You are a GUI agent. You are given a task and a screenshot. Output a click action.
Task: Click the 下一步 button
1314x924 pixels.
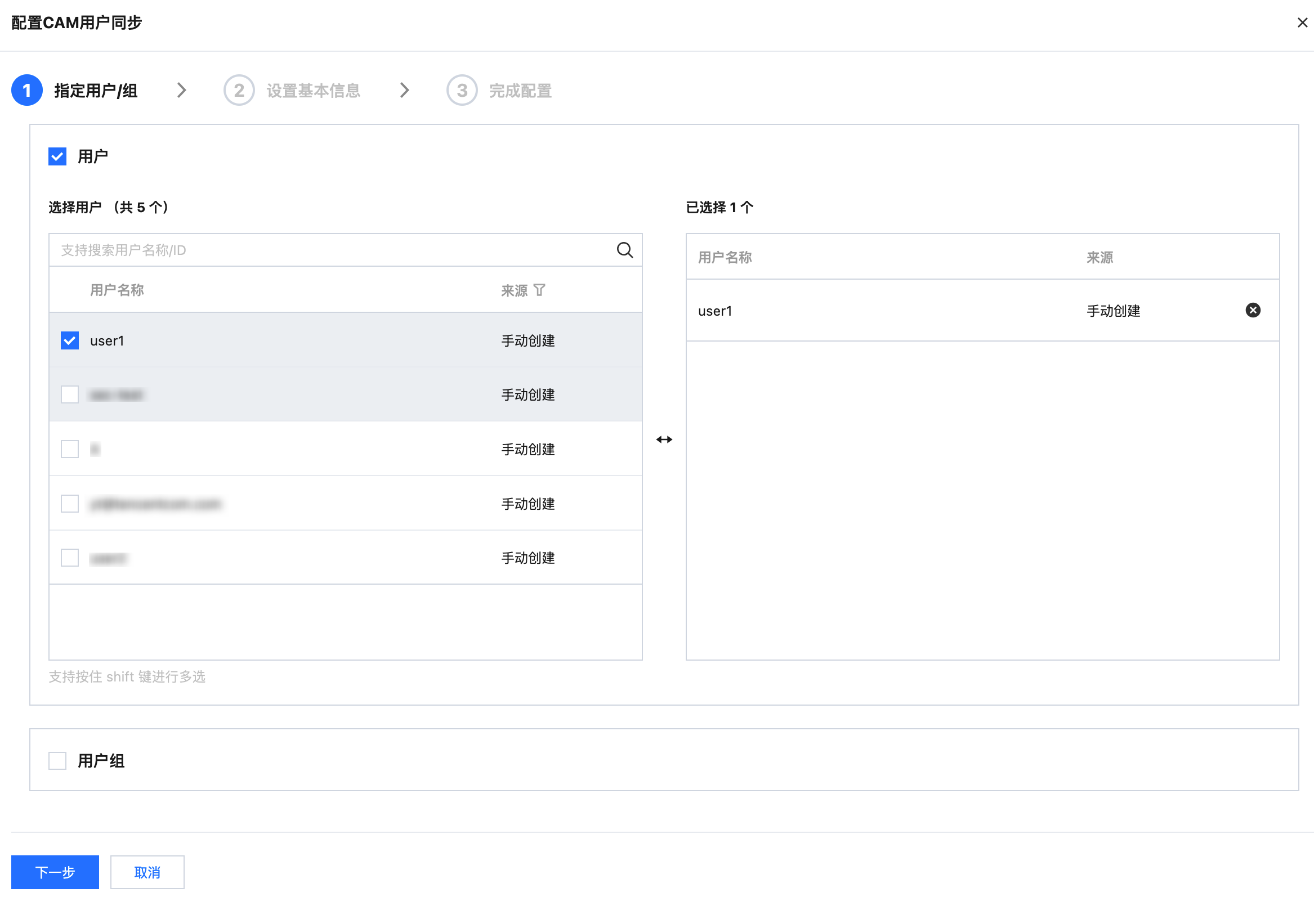(55, 872)
